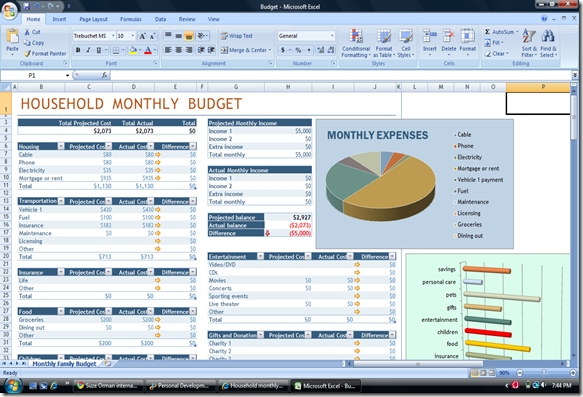Apply Bold formatting
Screen dimensions: 583x397
pos(78,50)
